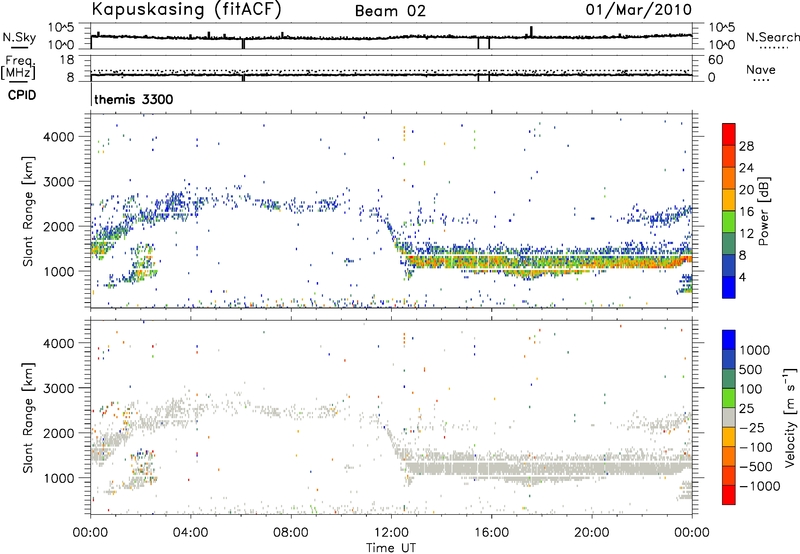
Task: Click the left '10^5' noise axis value
Action: 61,27
